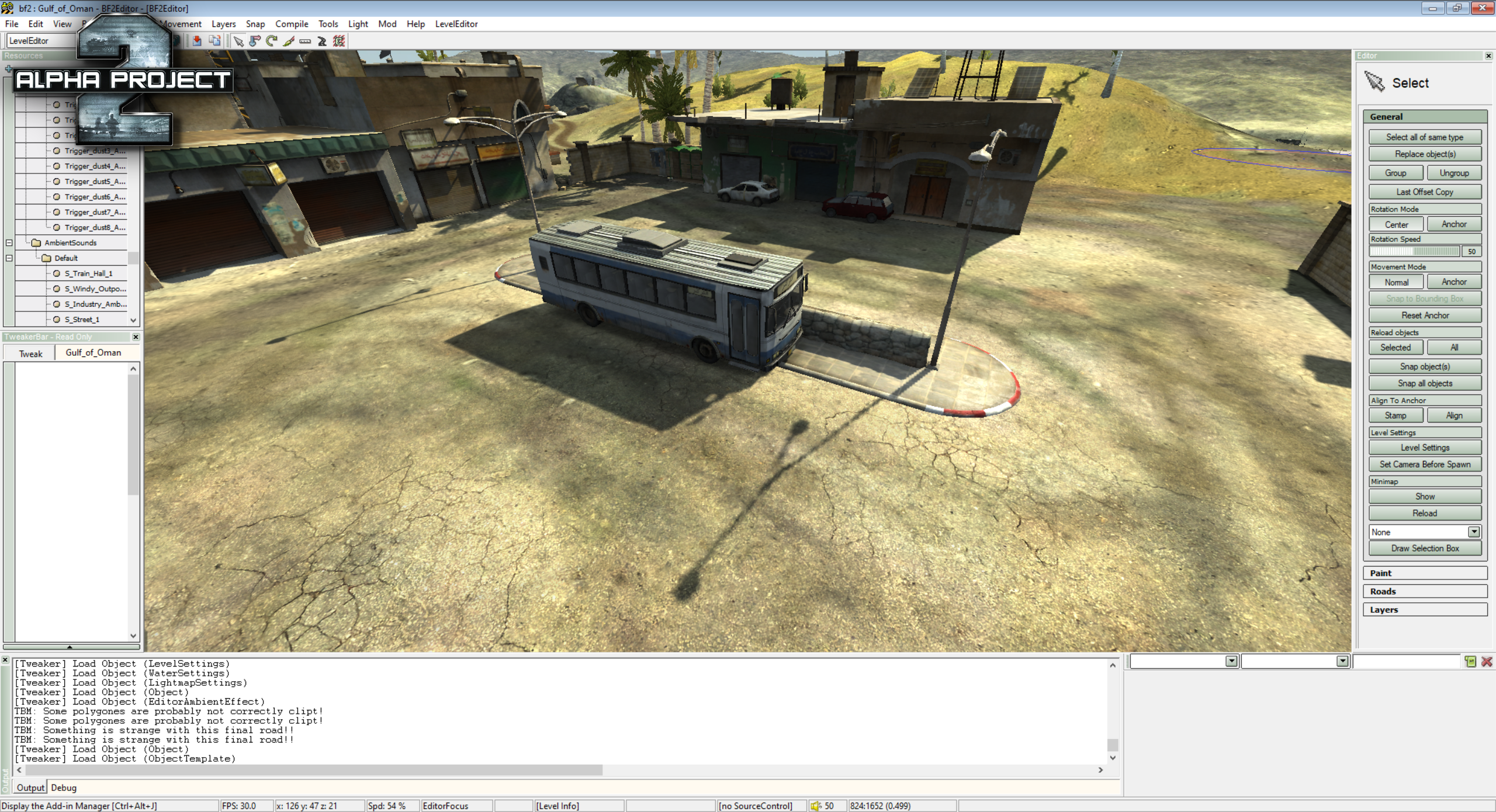1496x812 pixels.
Task: Select the arrow Select tool in toolbar
Action: click(x=238, y=41)
